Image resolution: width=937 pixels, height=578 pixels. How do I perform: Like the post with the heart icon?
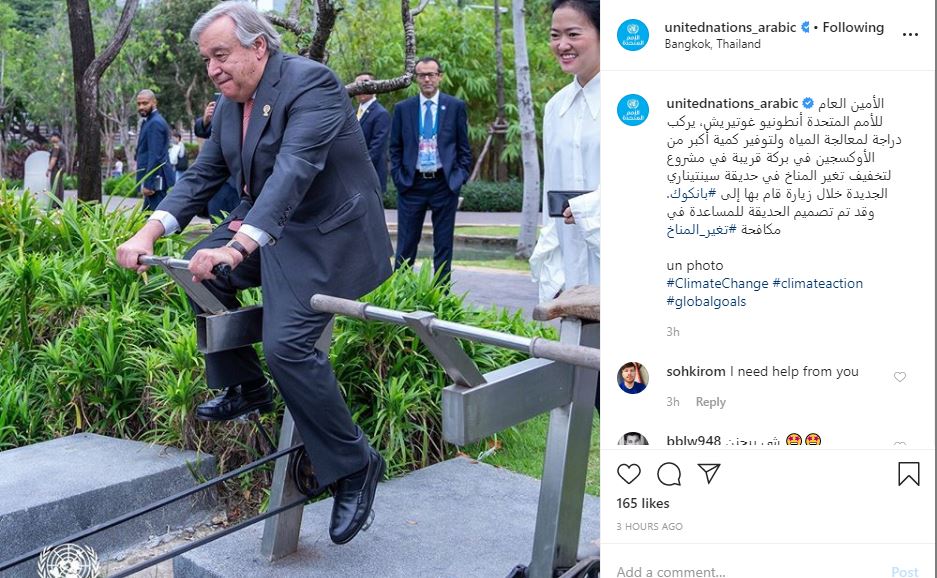click(629, 474)
